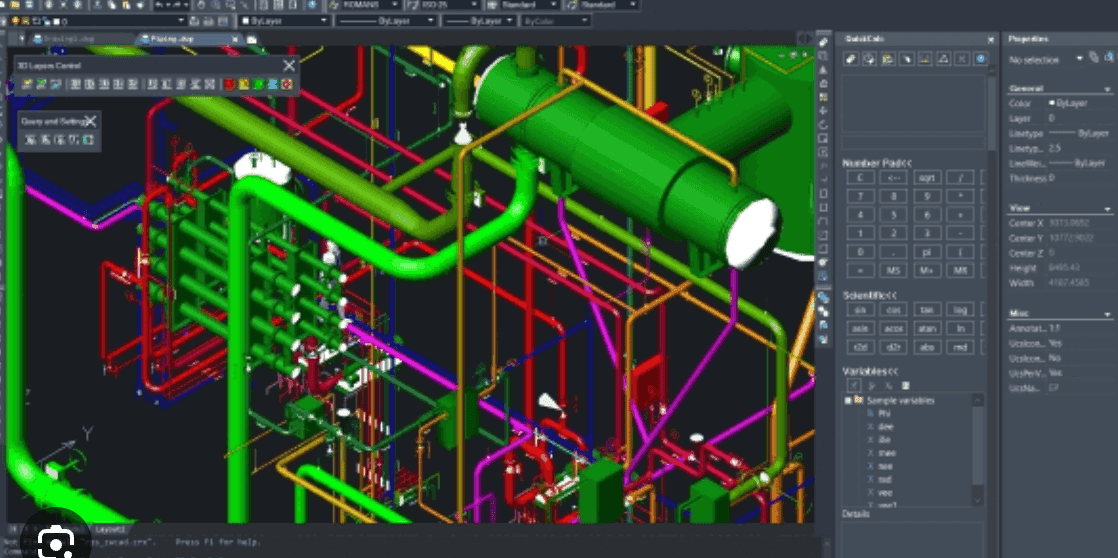The height and width of the screenshot is (558, 1118).
Task: Switch to the Layout1 tab
Action: pos(108,528)
